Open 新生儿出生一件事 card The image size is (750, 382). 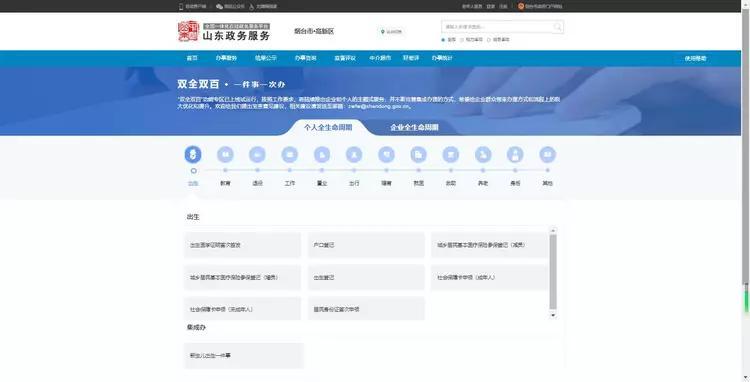tap(244, 356)
